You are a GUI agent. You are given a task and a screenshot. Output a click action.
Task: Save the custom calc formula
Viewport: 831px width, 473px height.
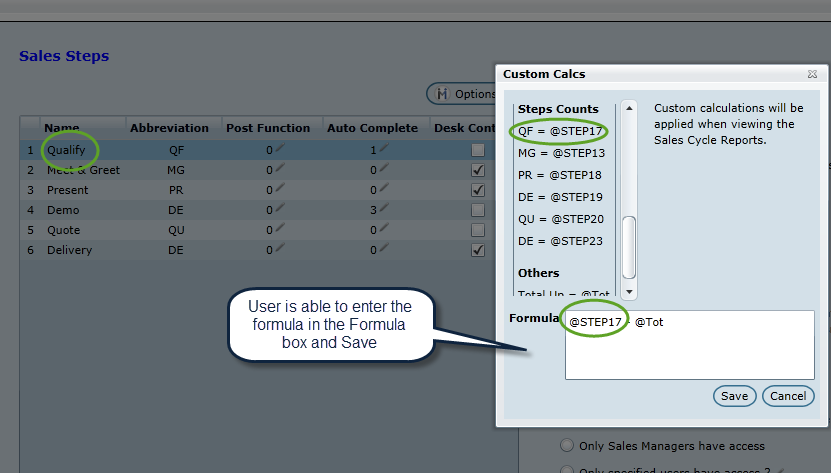734,396
